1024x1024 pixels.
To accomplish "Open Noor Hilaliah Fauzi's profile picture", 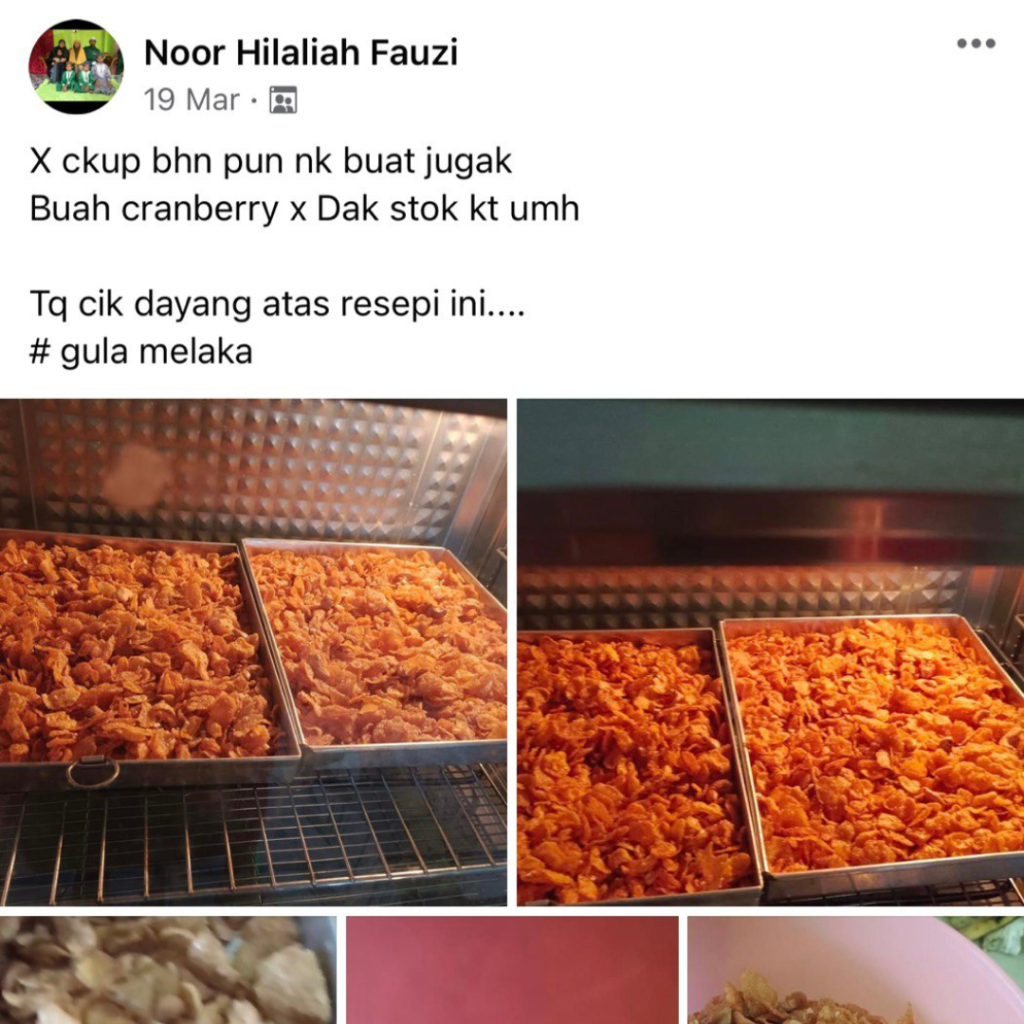I will click(x=76, y=67).
